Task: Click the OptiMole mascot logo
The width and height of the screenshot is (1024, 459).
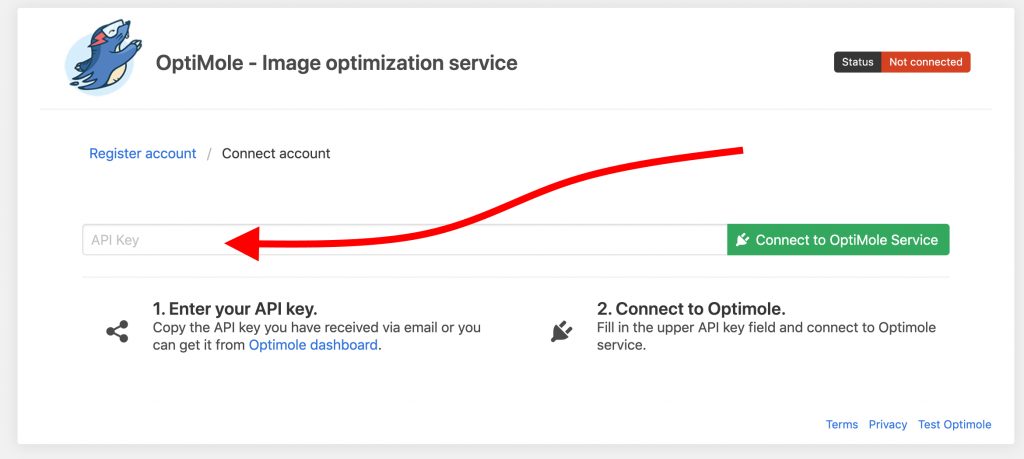Action: (102, 62)
